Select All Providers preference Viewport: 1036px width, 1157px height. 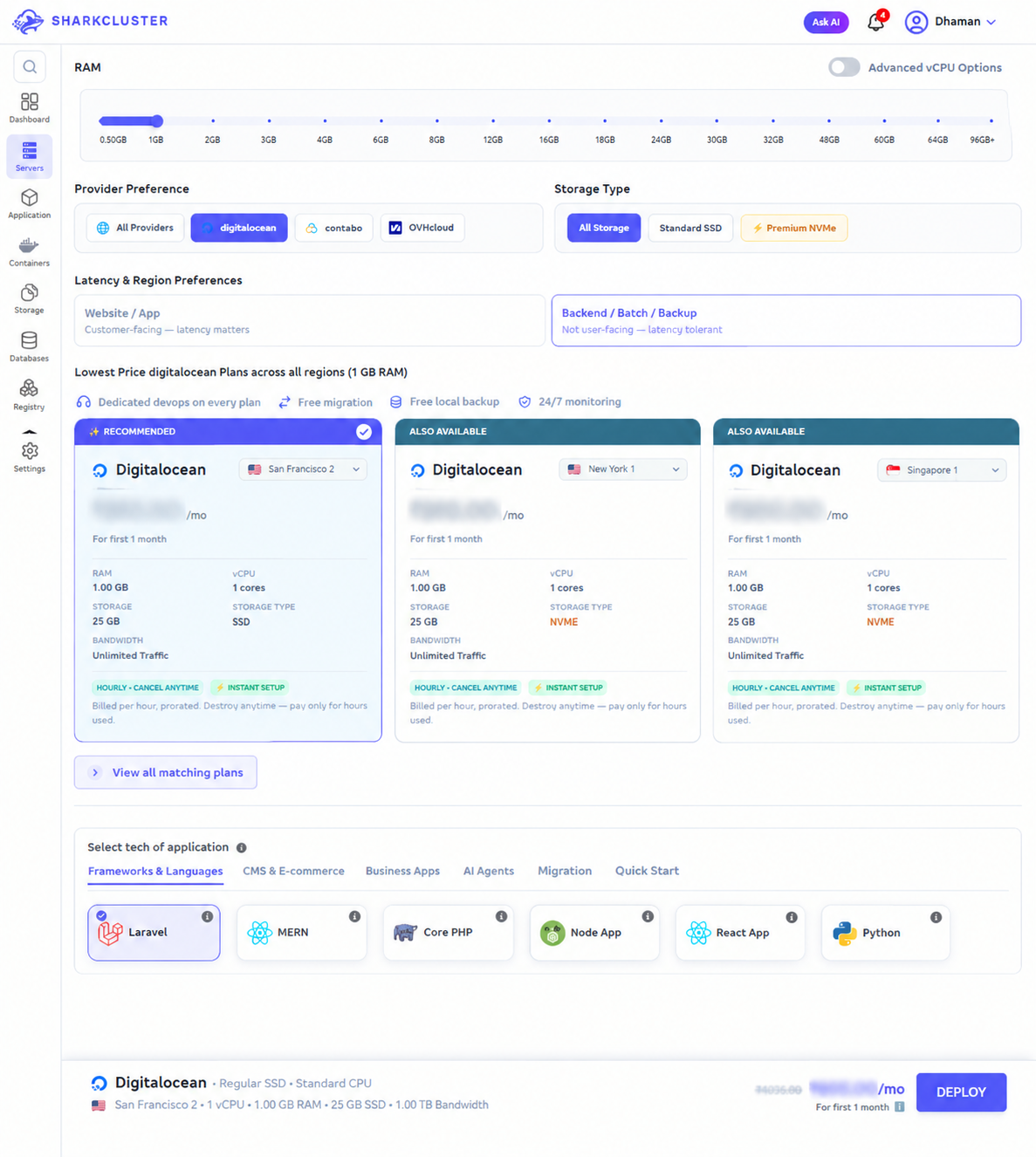click(x=135, y=228)
